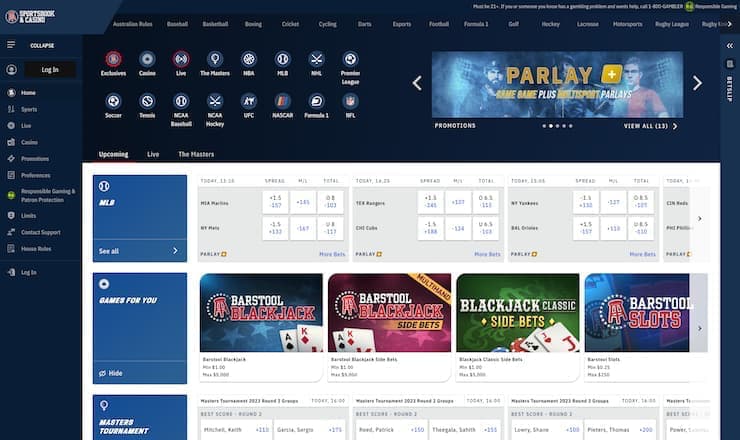Switch to the Live tab
The width and height of the screenshot is (740, 440).
(153, 154)
